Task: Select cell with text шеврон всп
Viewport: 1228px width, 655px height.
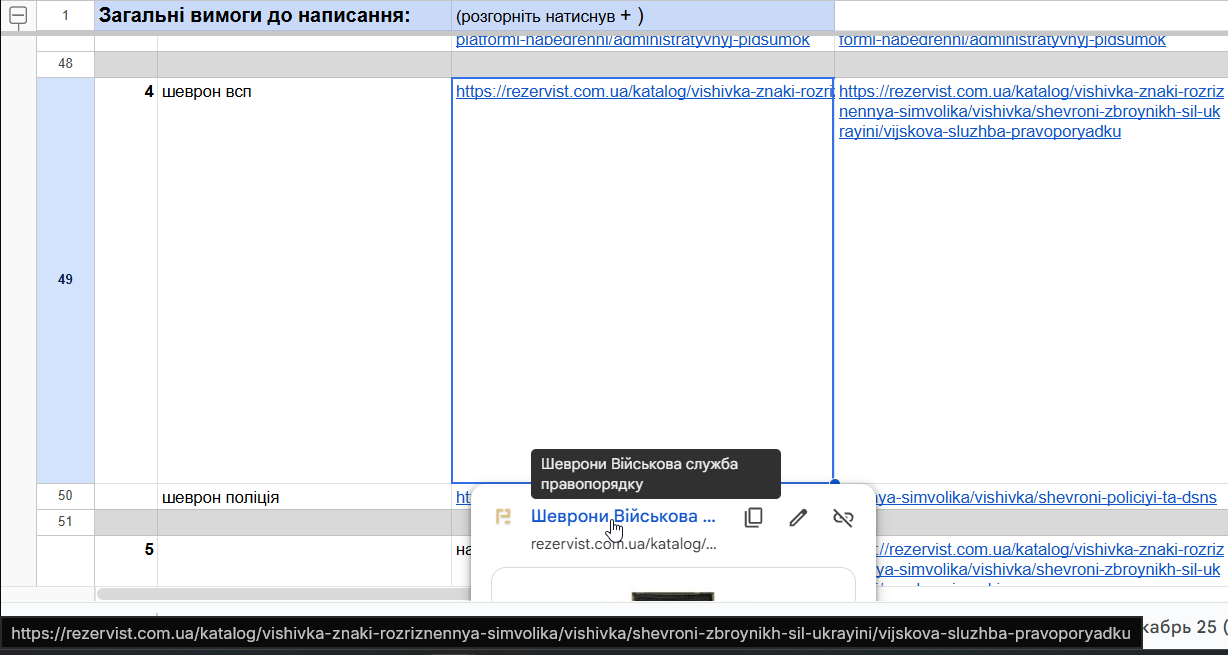Action: pos(304,280)
